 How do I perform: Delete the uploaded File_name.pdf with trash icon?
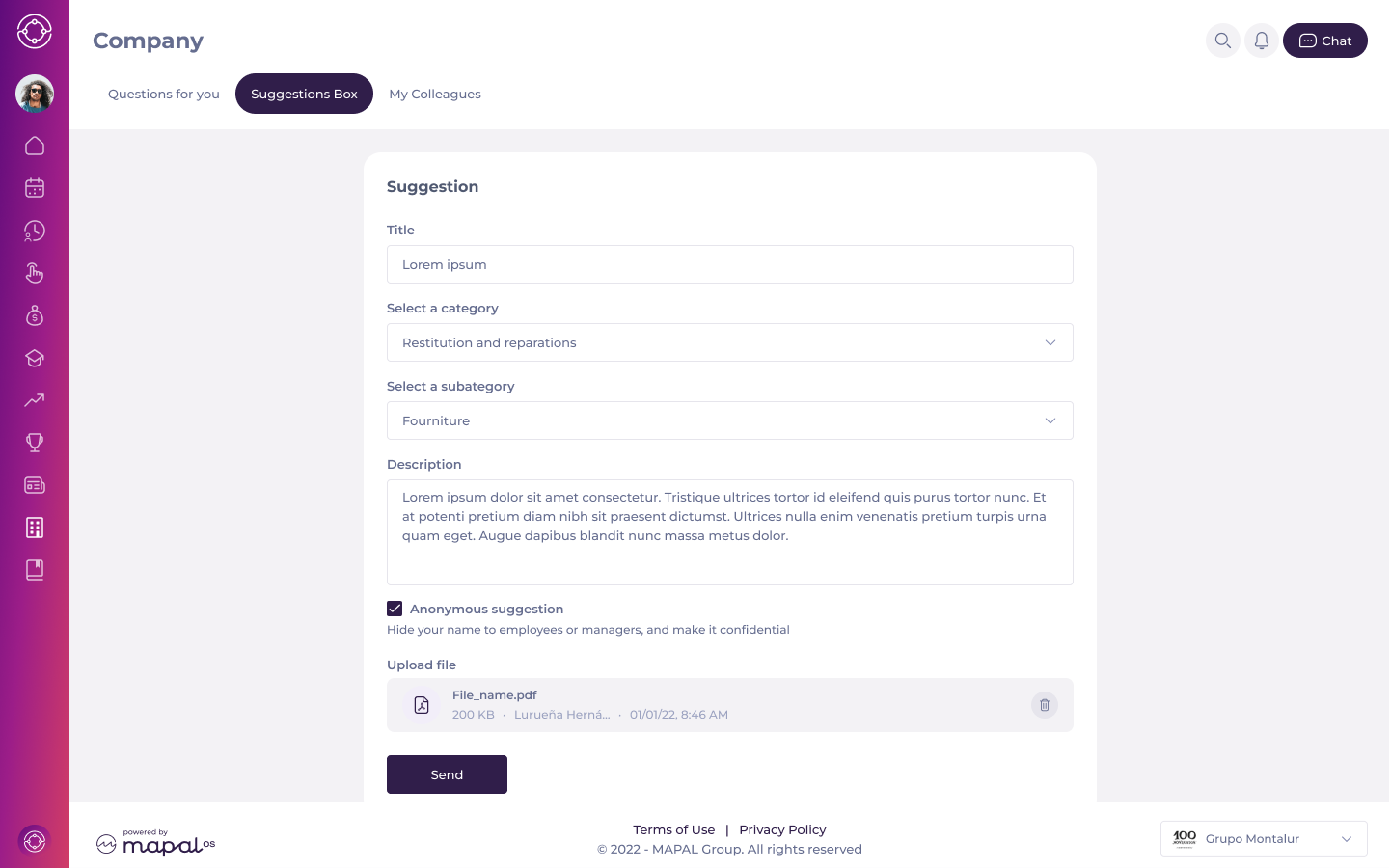(1045, 705)
